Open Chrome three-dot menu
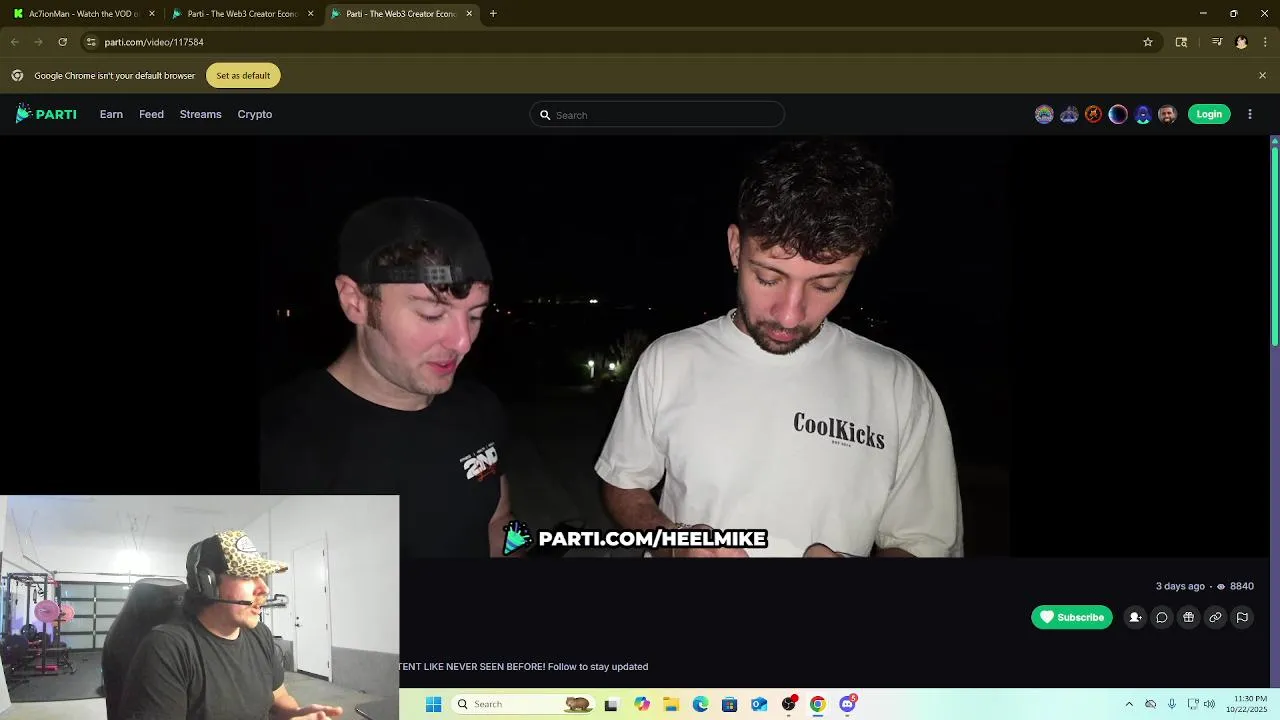1280x720 pixels. pos(1265,42)
